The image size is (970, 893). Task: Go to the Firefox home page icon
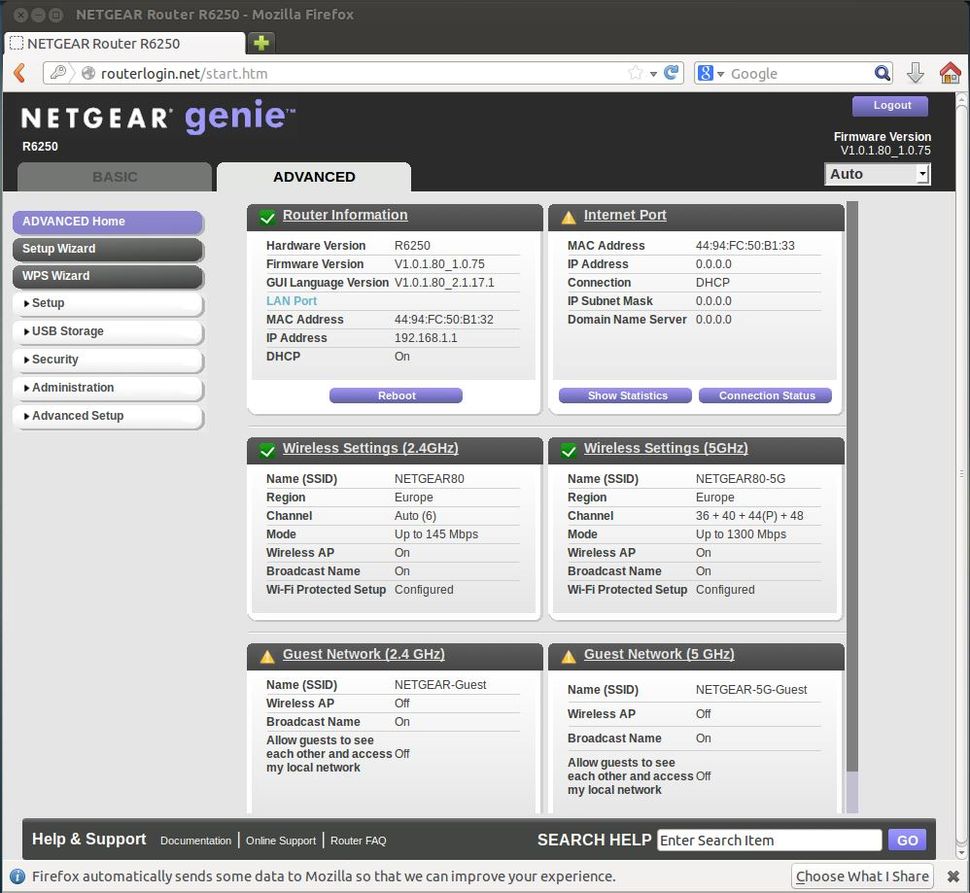pos(950,73)
